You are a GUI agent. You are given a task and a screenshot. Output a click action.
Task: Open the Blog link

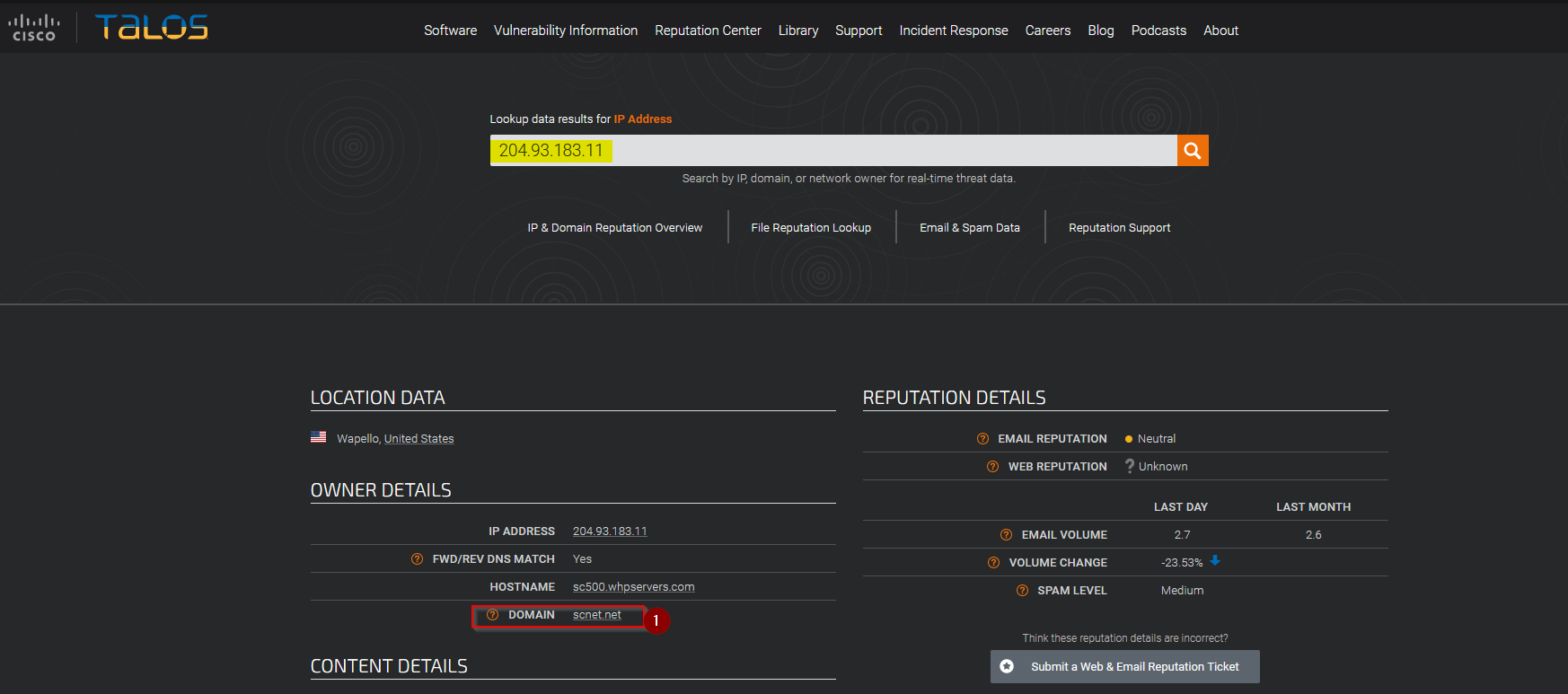click(x=1101, y=31)
